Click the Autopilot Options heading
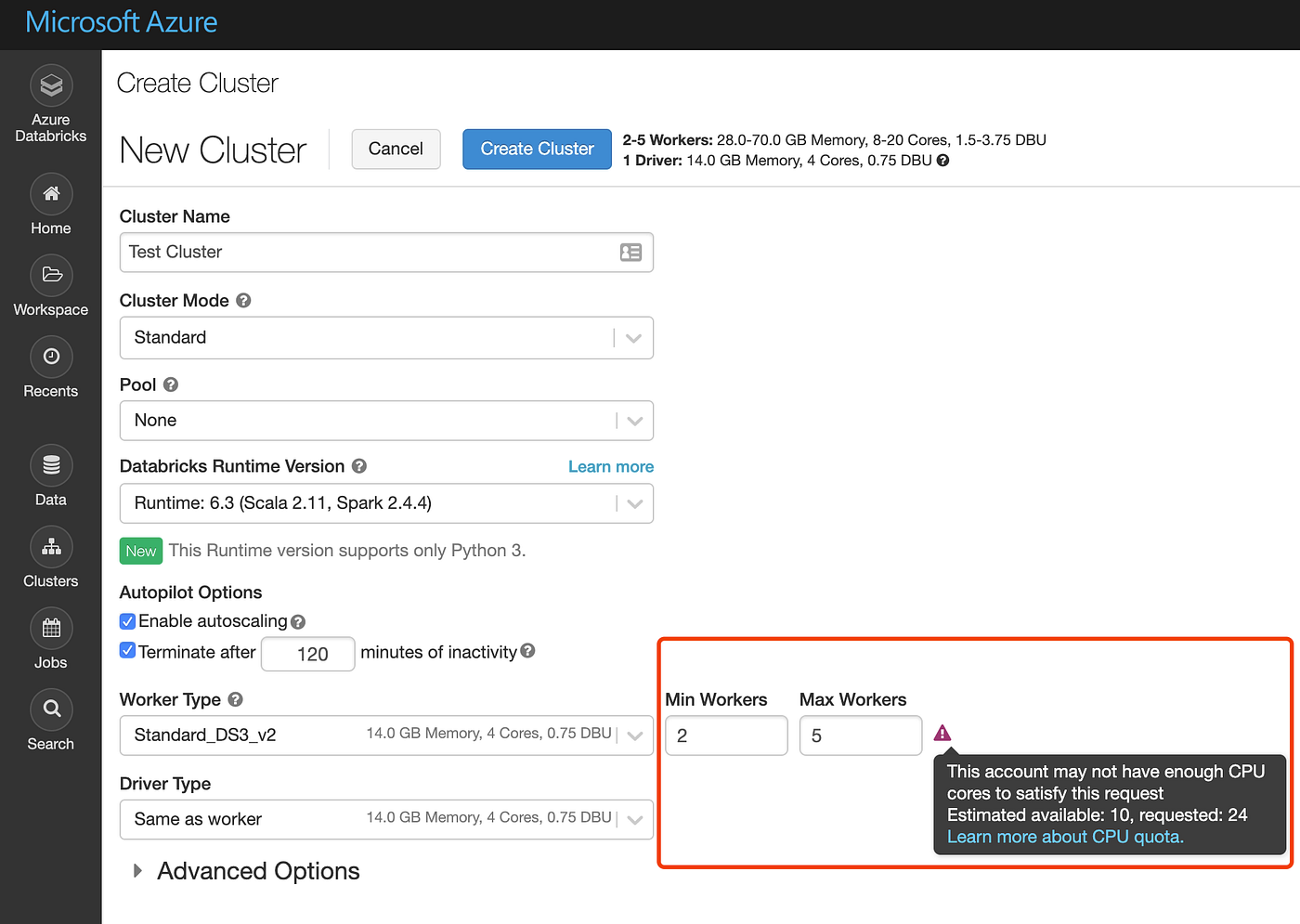This screenshot has width=1300, height=924. 190,592
